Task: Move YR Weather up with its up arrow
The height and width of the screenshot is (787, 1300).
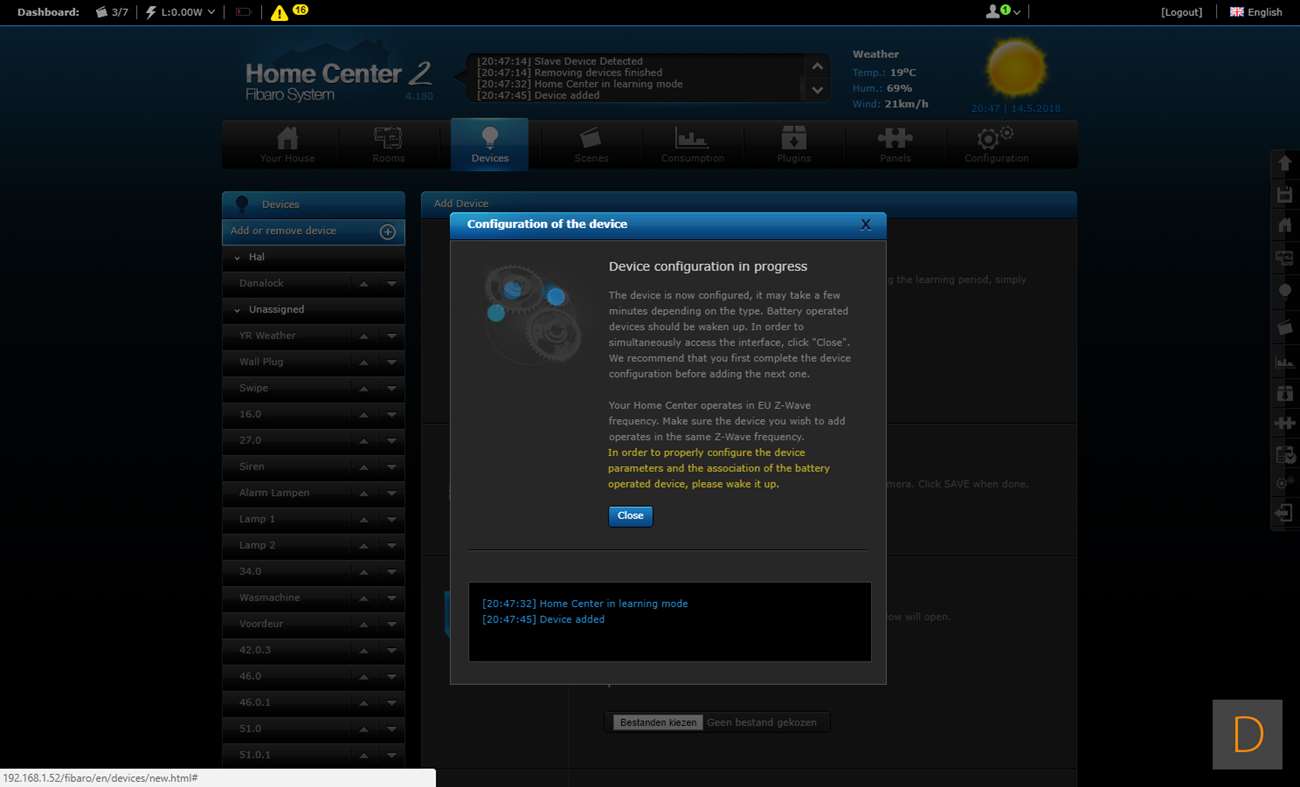Action: (364, 336)
